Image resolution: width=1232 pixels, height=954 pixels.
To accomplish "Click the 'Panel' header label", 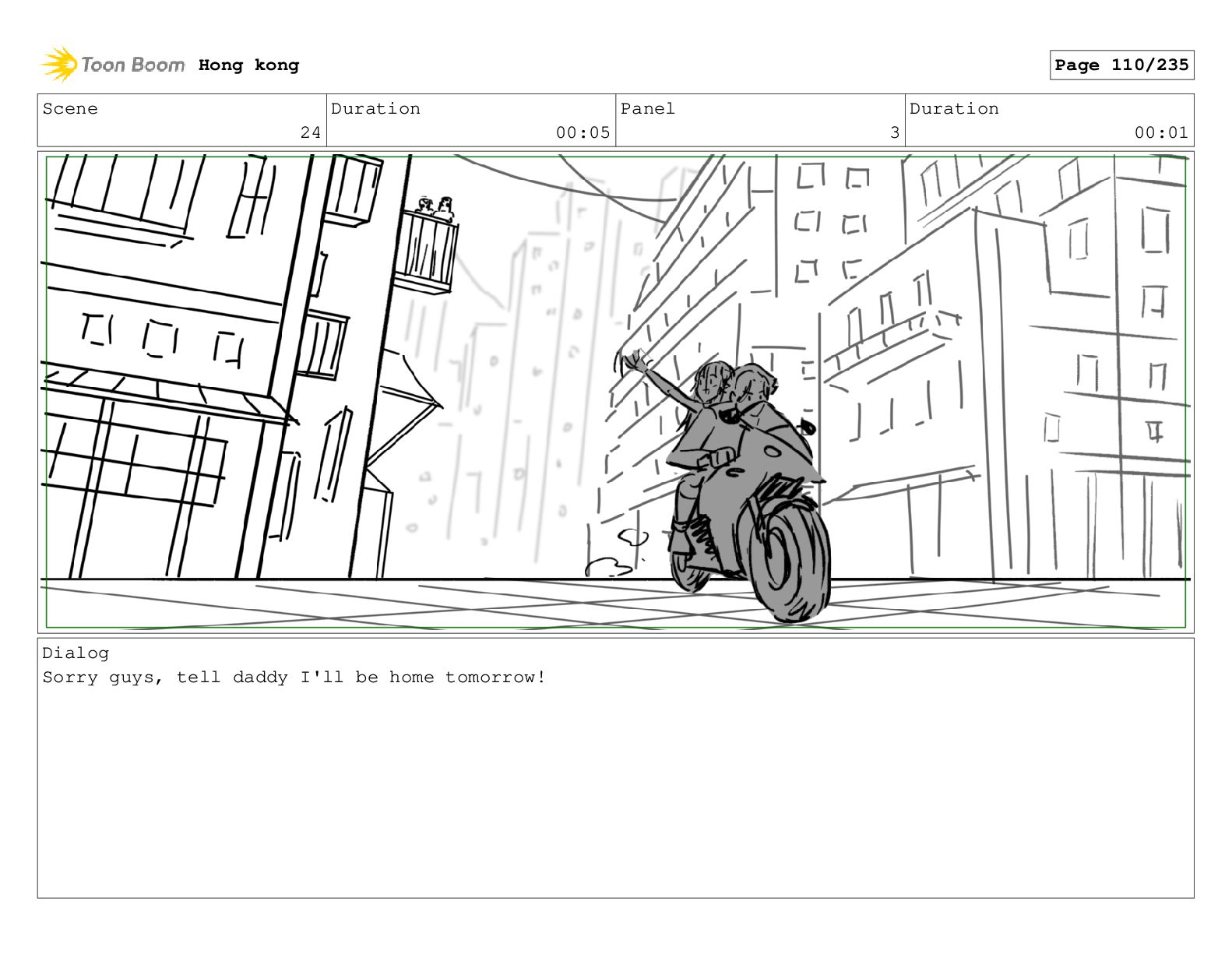I will (647, 109).
